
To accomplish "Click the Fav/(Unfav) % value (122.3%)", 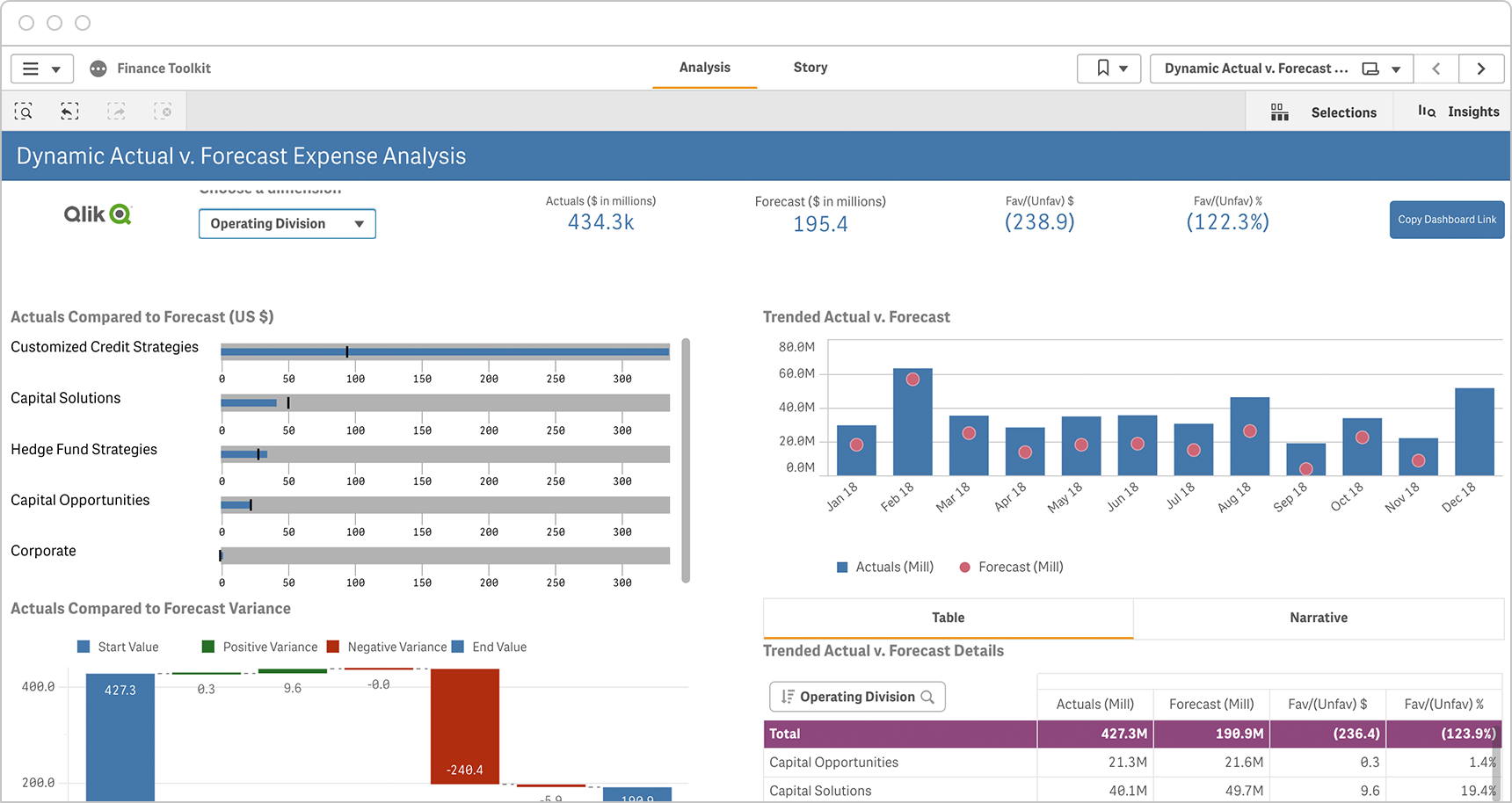I will (x=1227, y=222).
